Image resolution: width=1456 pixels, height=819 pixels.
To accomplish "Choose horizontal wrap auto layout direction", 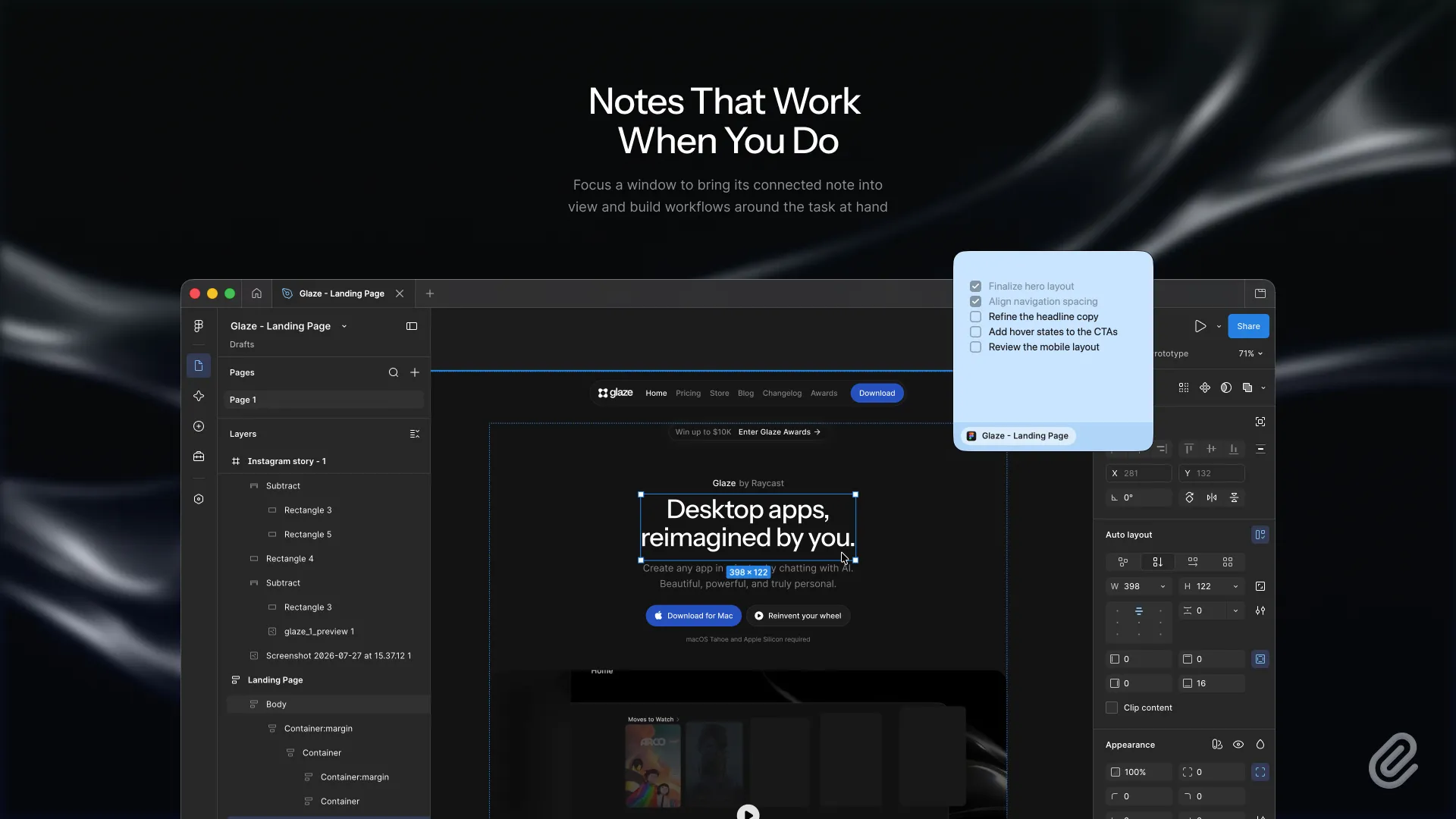I will pos(1193,562).
